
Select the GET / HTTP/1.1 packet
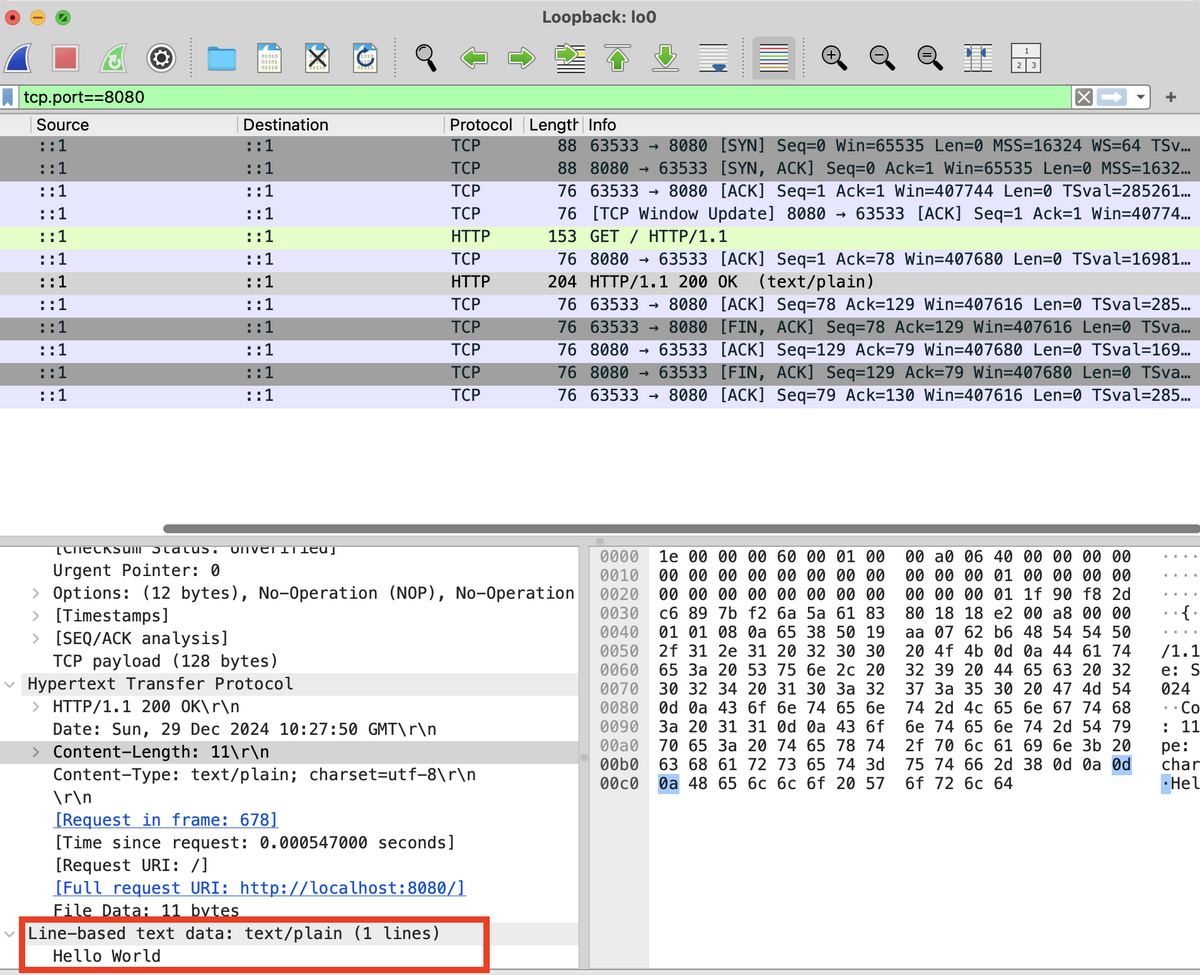click(x=600, y=237)
